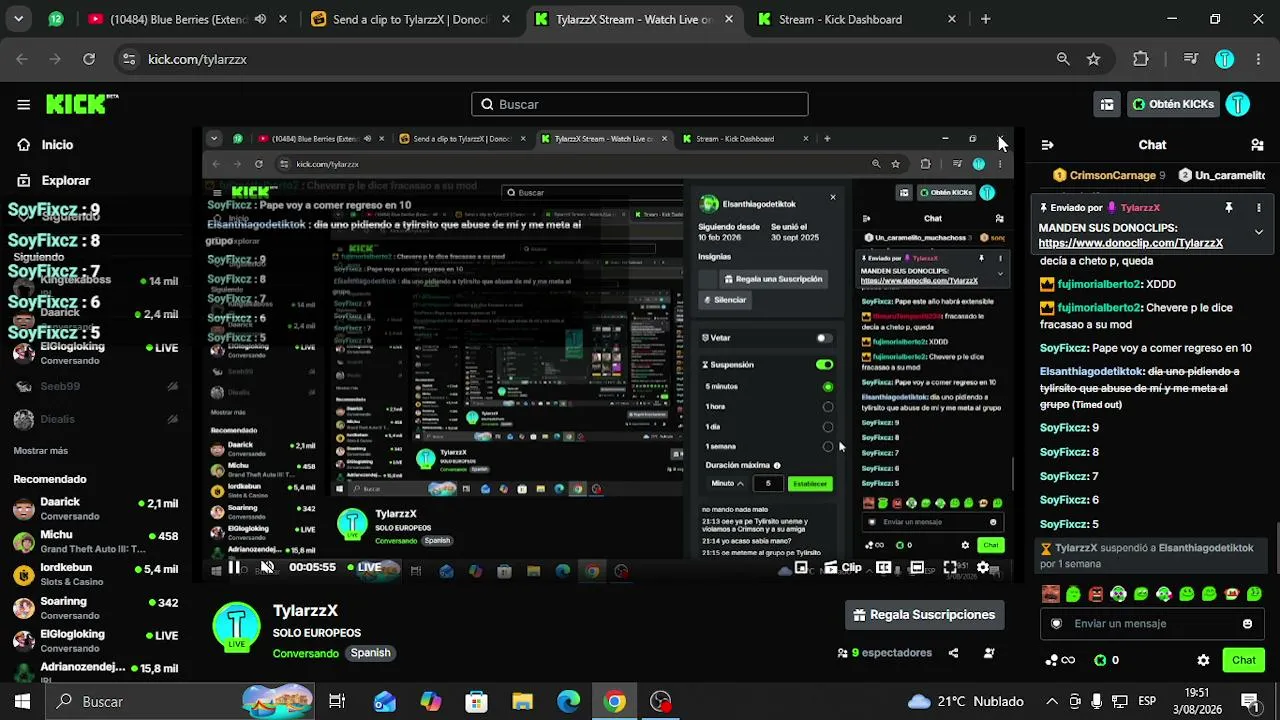1280x720 pixels.
Task: Enter fullscreen on the stream player
Action: (x=949, y=567)
